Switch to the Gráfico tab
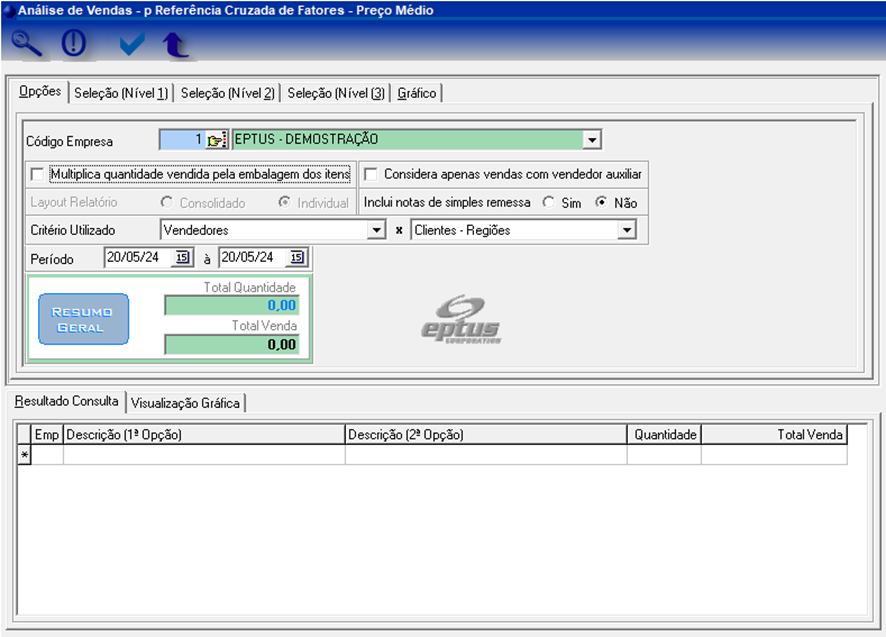Viewport: 886px width, 637px height. [x=416, y=93]
